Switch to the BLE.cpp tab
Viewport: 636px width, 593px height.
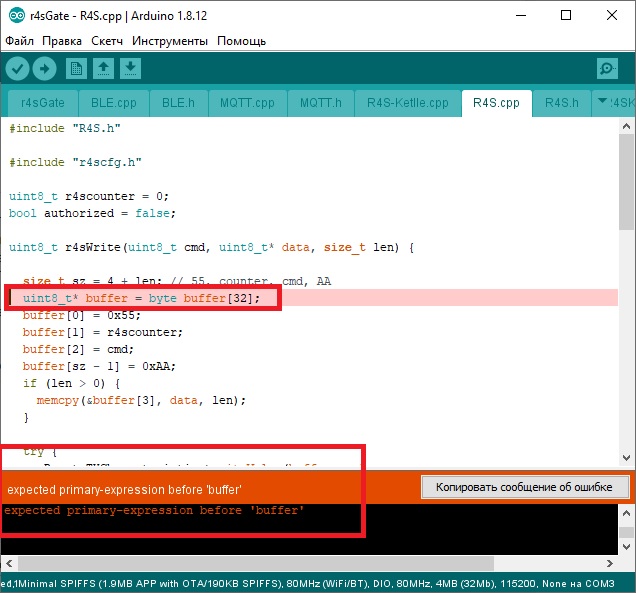pyautogui.click(x=114, y=103)
